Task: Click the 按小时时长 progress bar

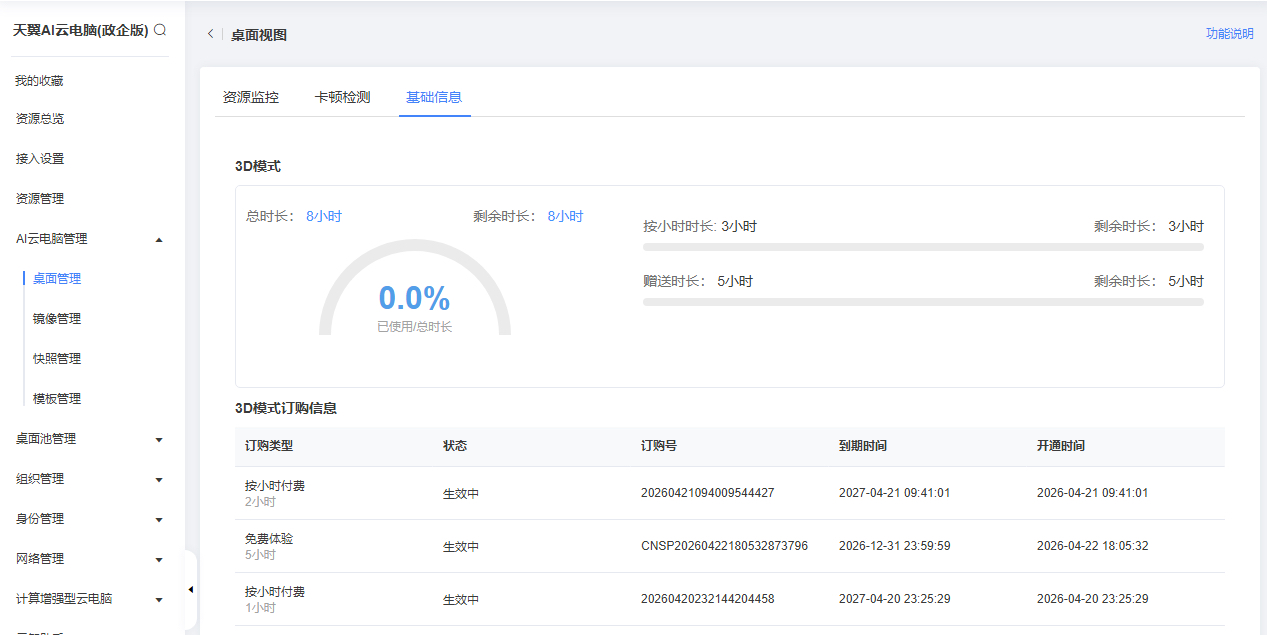Action: pos(922,247)
